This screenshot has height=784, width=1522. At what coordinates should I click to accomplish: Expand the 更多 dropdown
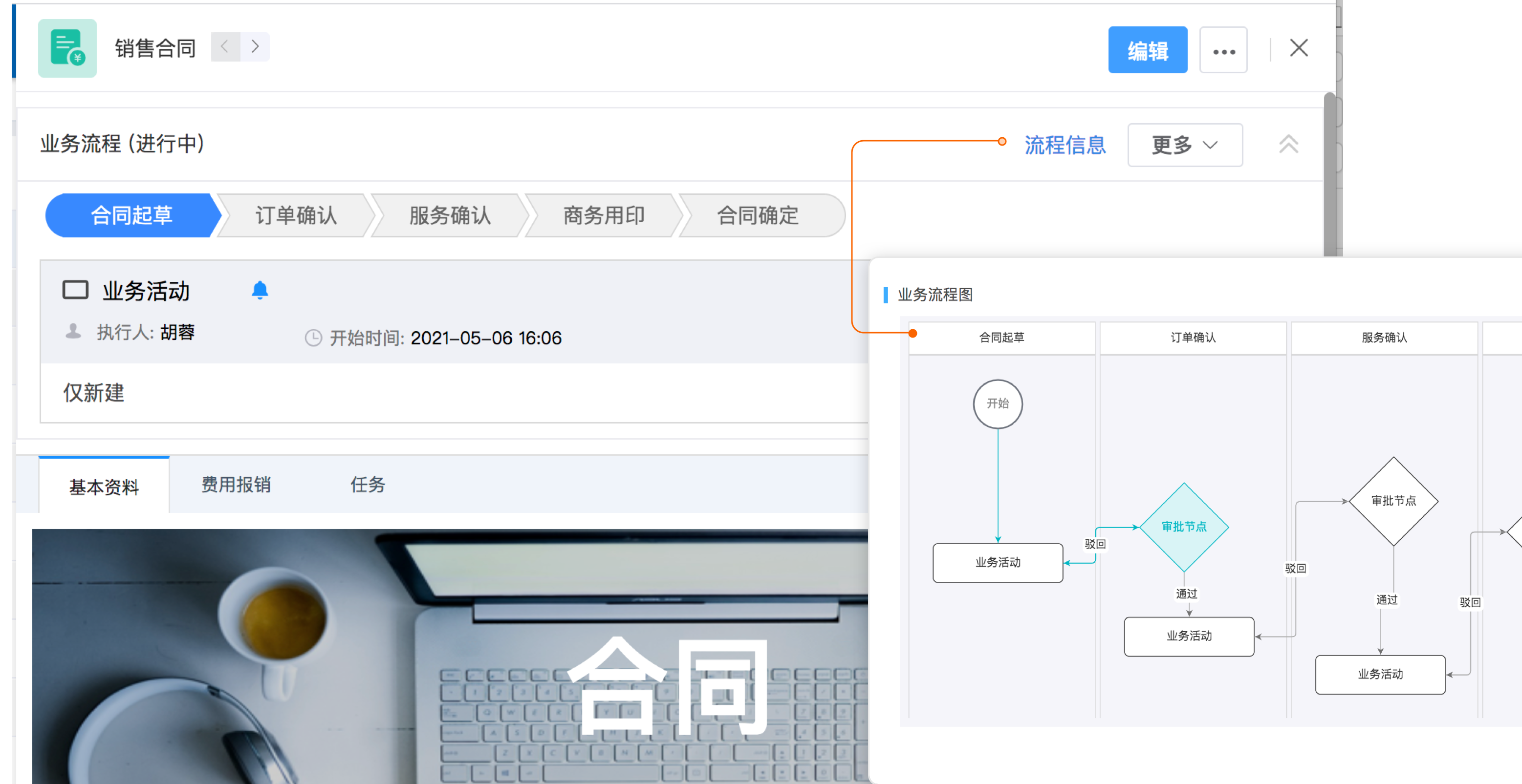[1185, 145]
